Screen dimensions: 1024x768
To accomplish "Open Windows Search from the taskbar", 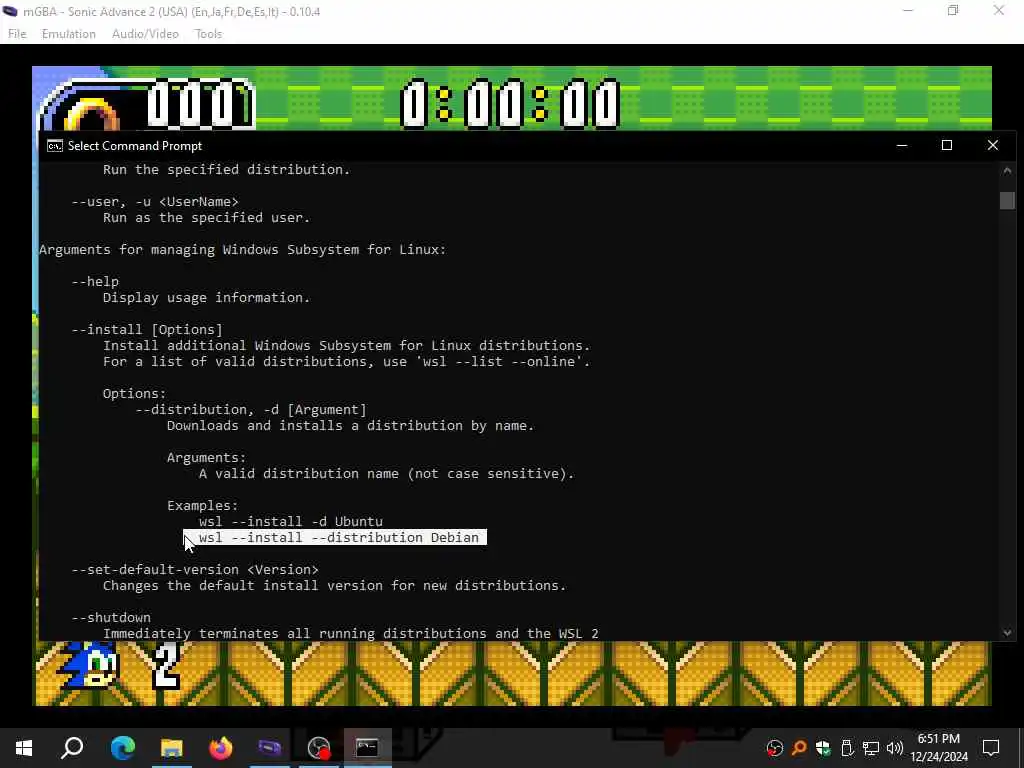I will 72,748.
